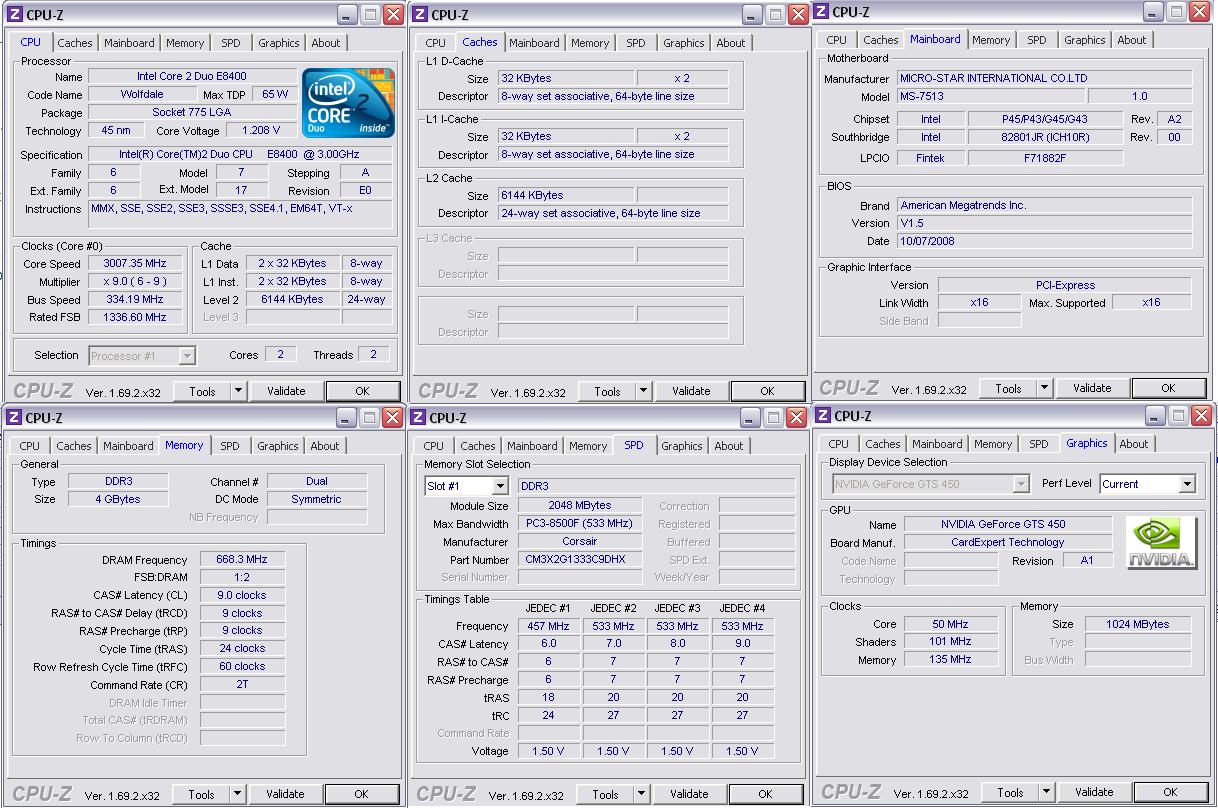This screenshot has width=1218, height=808.
Task: Click the memory manufacturer 'Corsair'
Action: point(579,542)
